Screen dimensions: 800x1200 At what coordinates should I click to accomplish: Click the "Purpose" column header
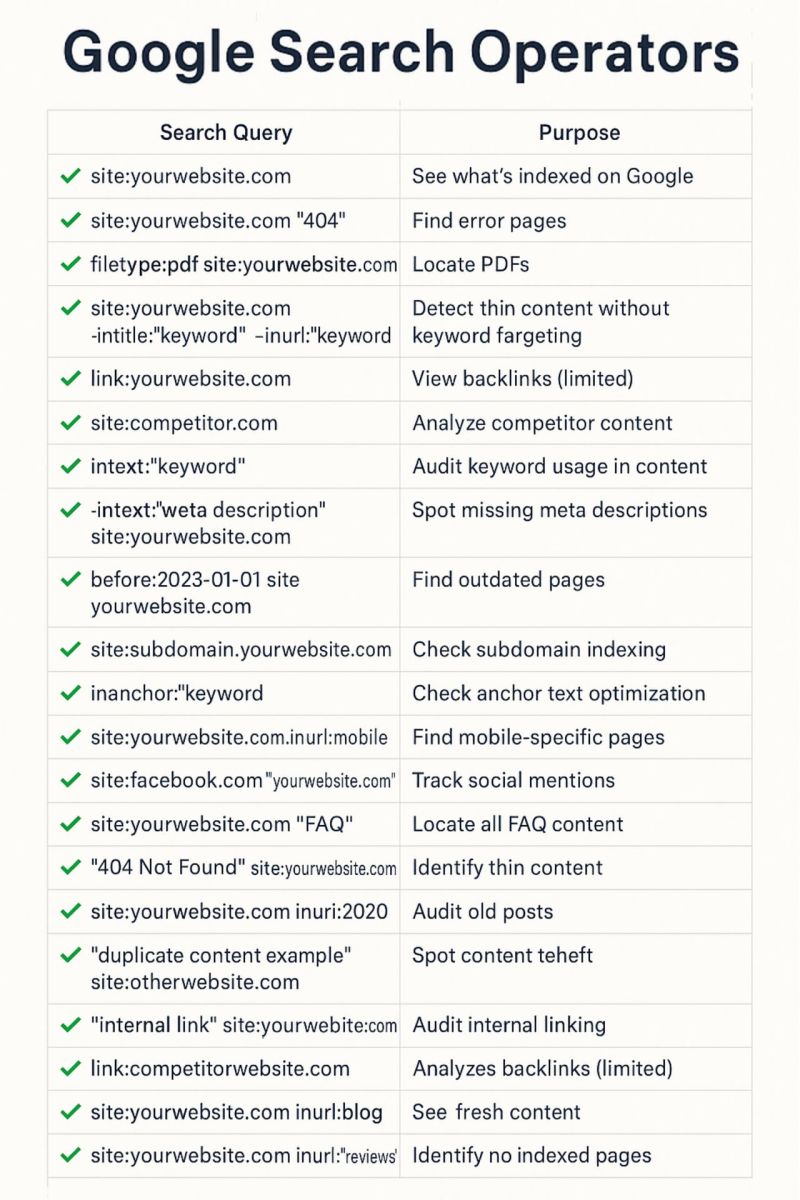579,132
